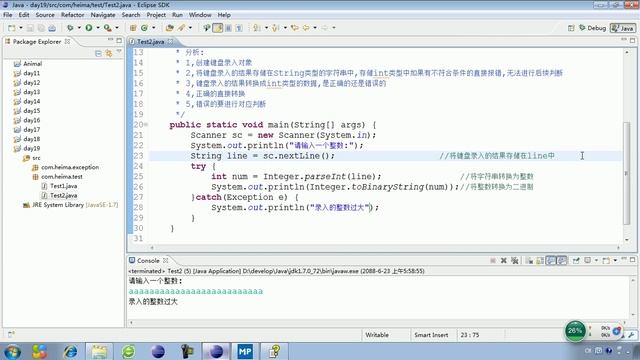
Task: Open the Back history dropdown arrow
Action: (315, 28)
